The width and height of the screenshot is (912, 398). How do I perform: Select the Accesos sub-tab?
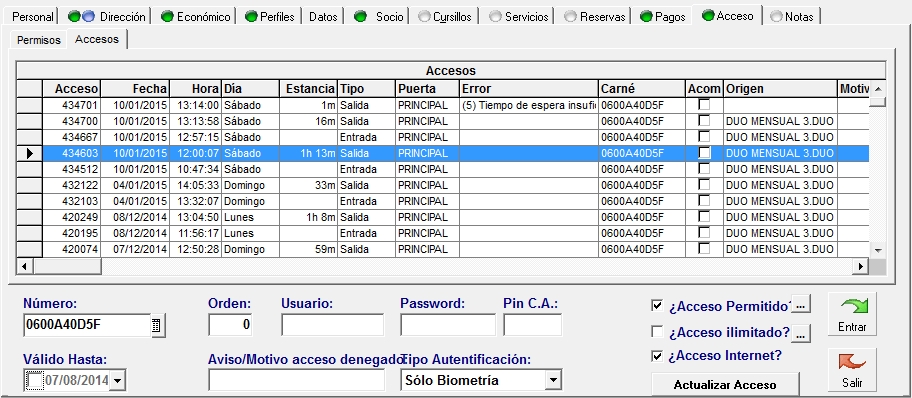click(x=97, y=40)
